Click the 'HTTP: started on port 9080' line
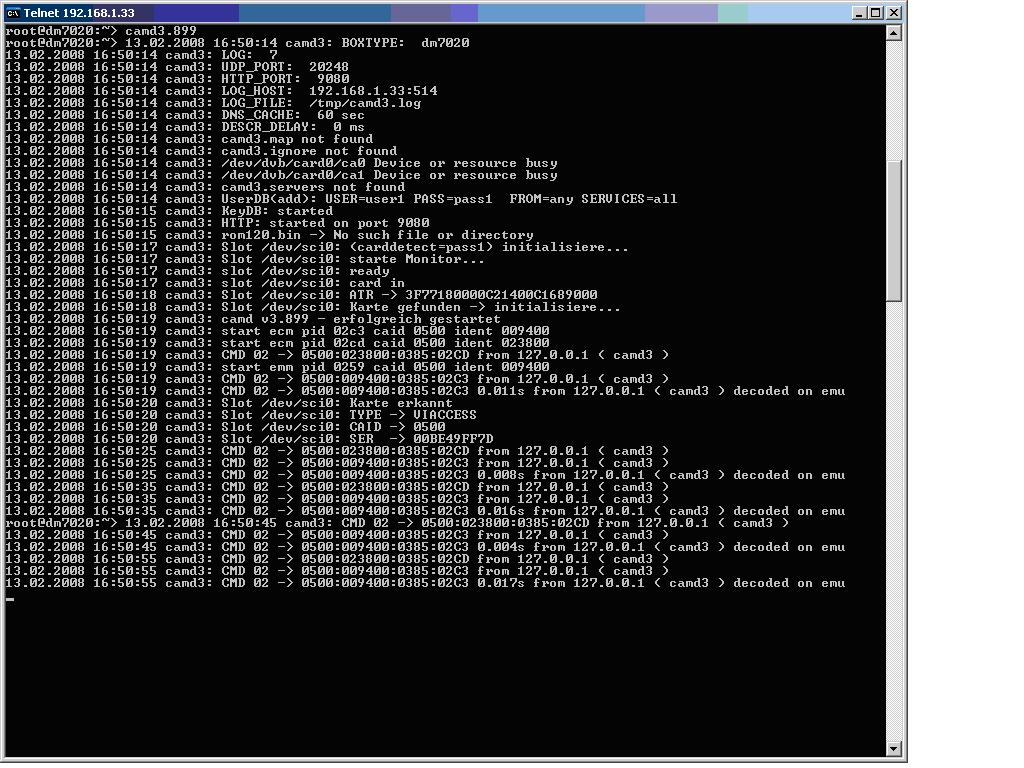This screenshot has height=768, width=1024. [325, 223]
